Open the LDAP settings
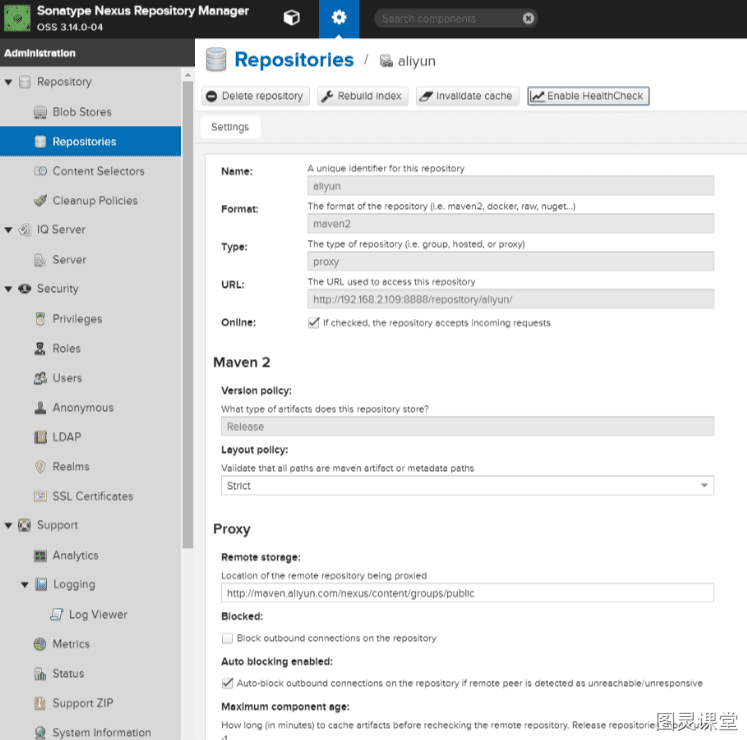 [x=67, y=437]
